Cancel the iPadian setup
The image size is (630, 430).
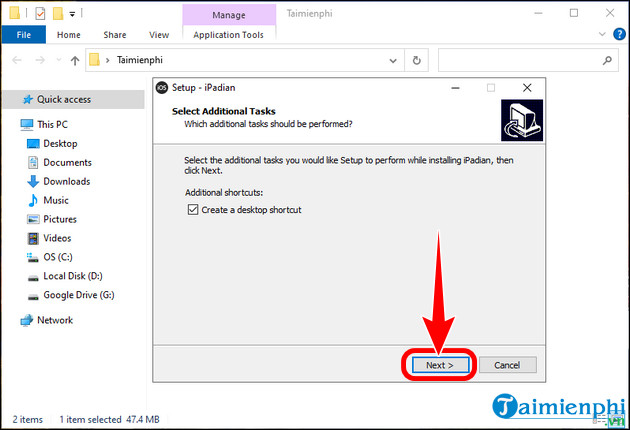(507, 365)
